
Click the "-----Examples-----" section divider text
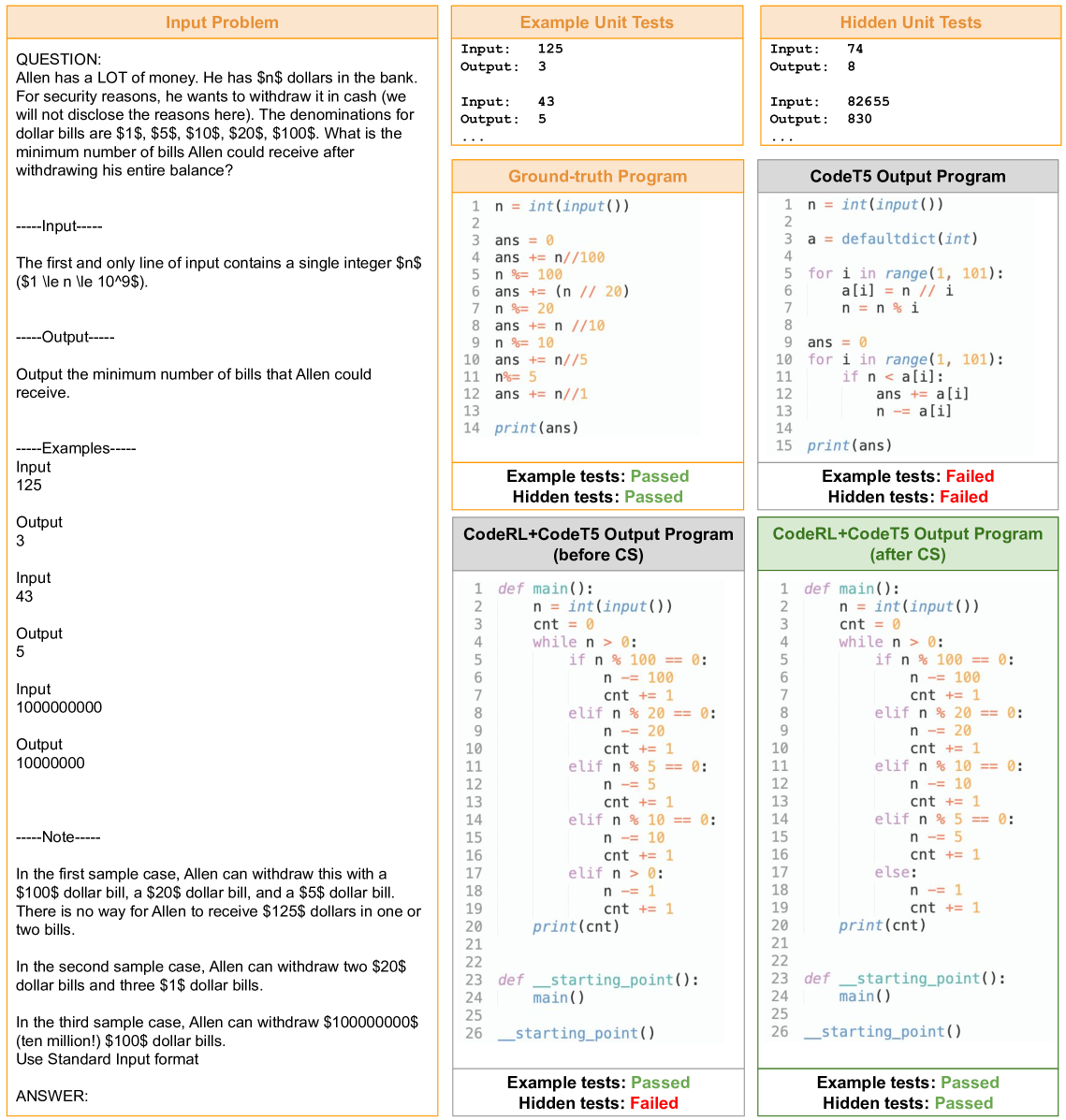[x=76, y=448]
